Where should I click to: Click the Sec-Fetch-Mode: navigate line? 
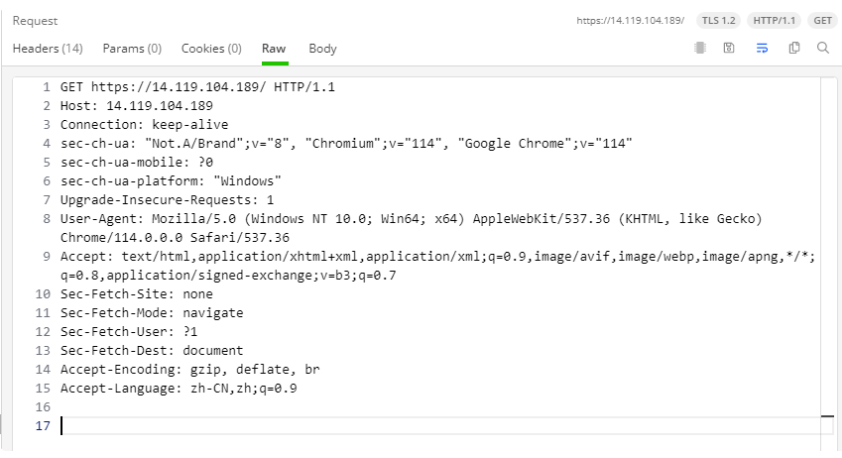click(151, 312)
